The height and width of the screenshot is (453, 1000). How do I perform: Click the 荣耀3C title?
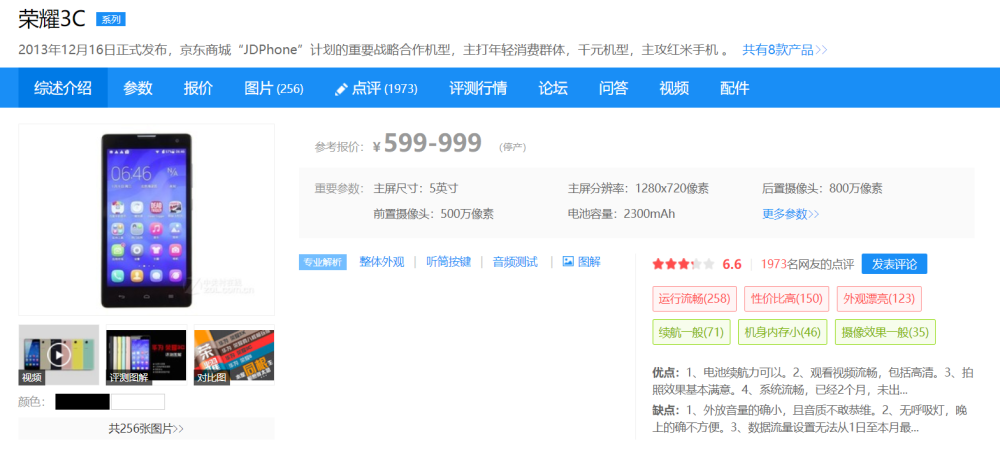pos(52,19)
